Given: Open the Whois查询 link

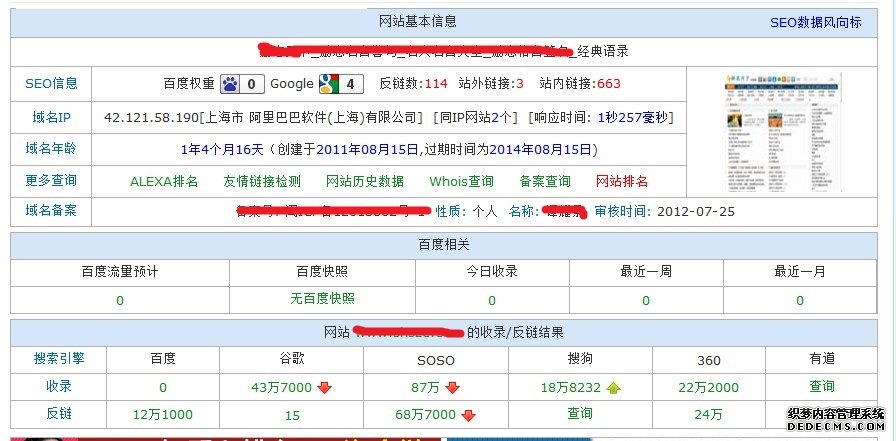Looking at the screenshot, I should 461,181.
